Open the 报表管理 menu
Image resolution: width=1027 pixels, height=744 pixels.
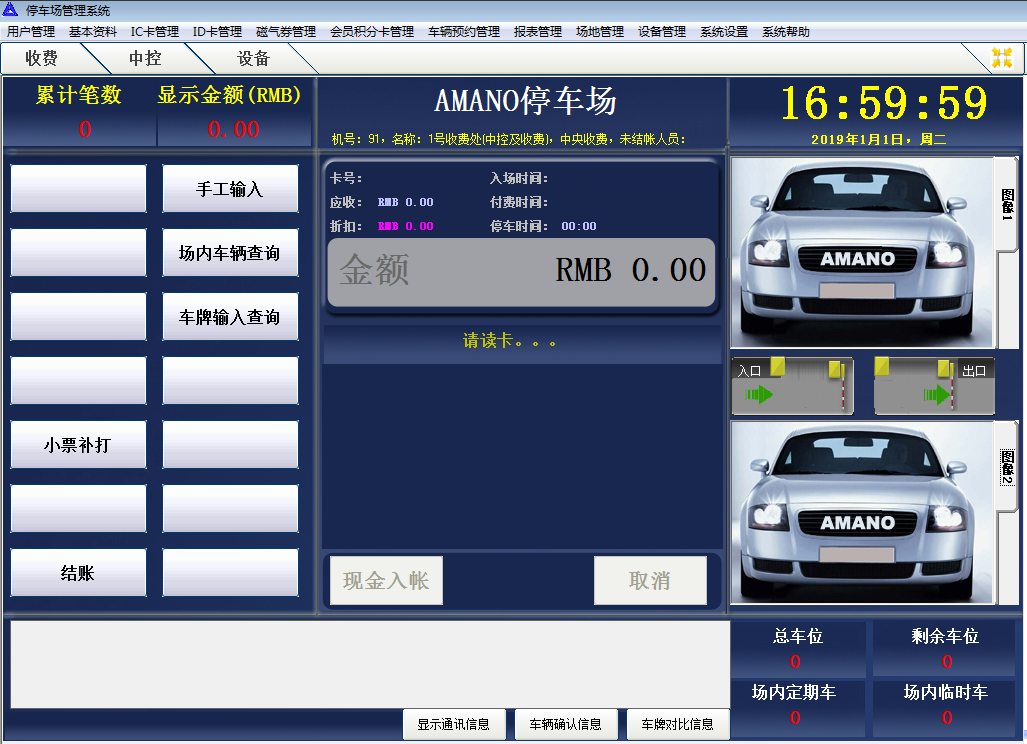click(537, 32)
